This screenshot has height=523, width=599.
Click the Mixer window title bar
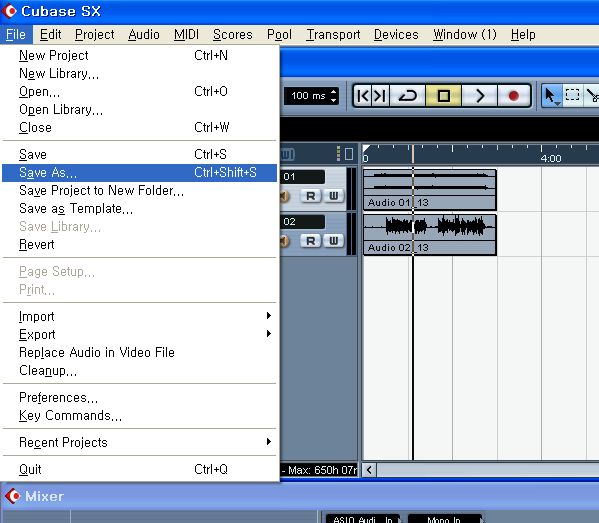[300, 496]
